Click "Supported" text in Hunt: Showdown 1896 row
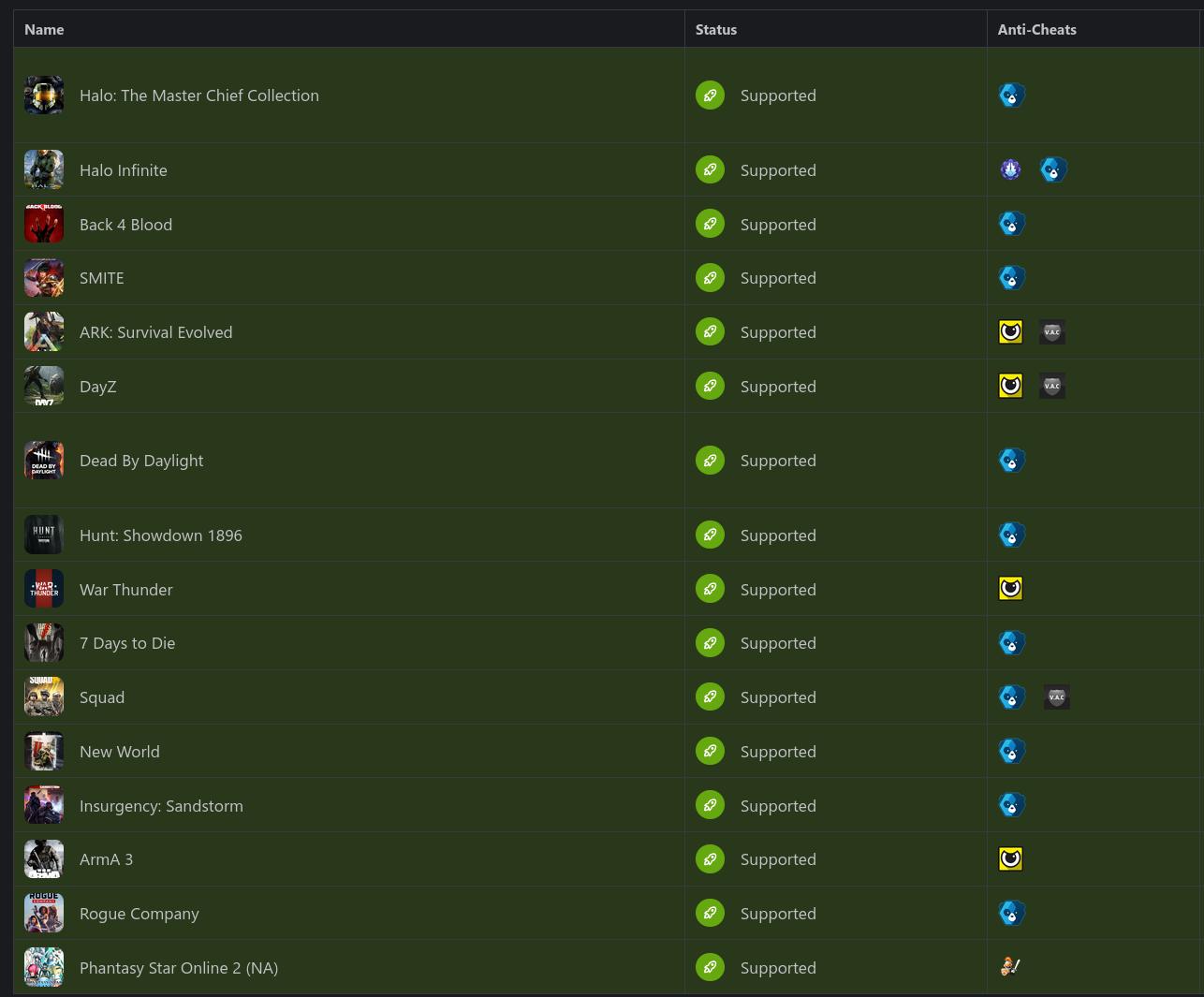This screenshot has height=997, width=1204. coord(778,535)
